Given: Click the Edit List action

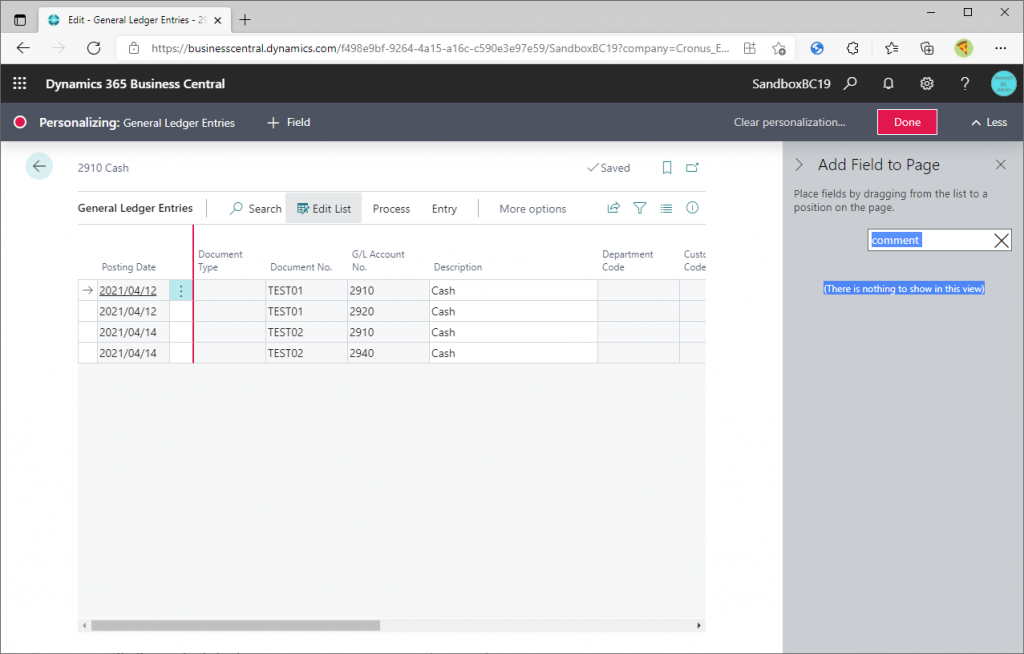Looking at the screenshot, I should [x=324, y=208].
